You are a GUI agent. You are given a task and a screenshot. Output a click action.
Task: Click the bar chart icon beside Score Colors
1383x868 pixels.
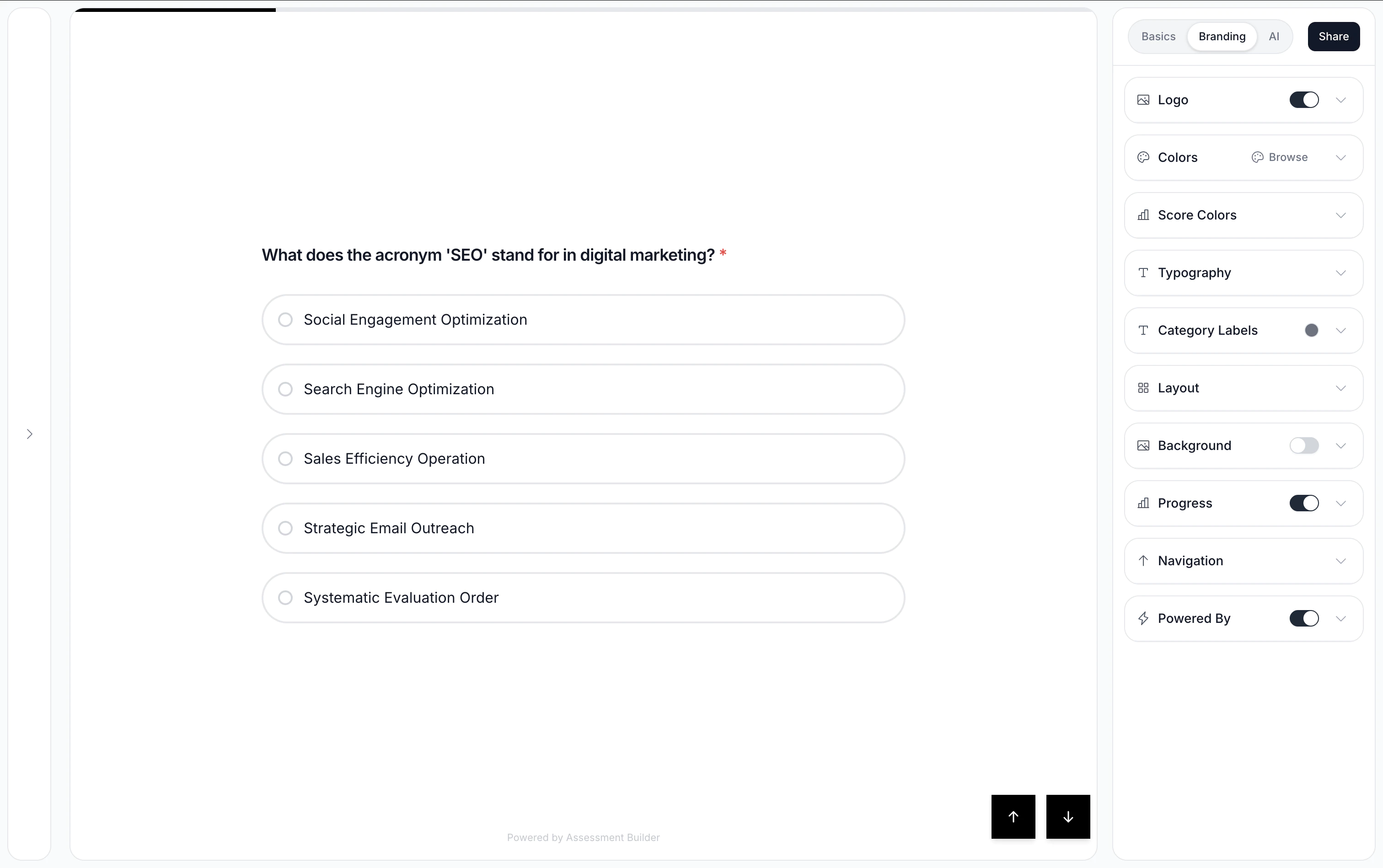pos(1143,215)
